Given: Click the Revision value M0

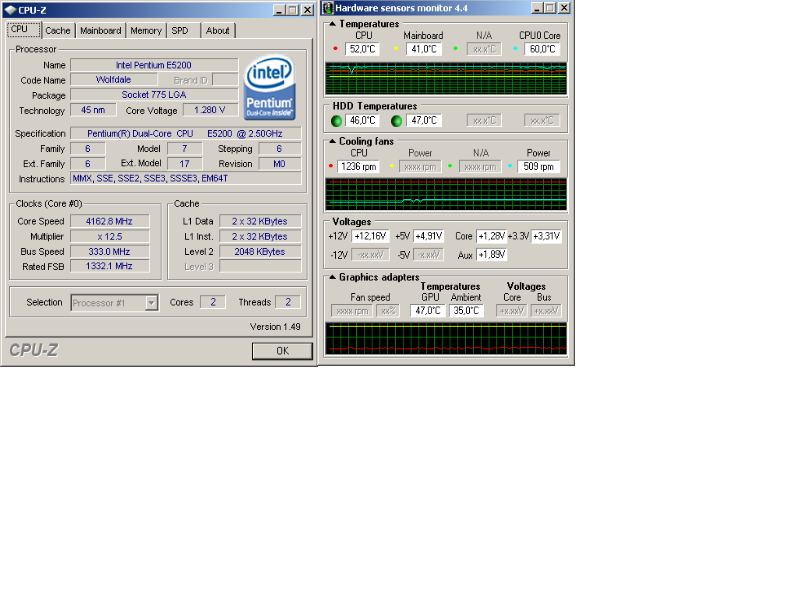Looking at the screenshot, I should coord(280,164).
